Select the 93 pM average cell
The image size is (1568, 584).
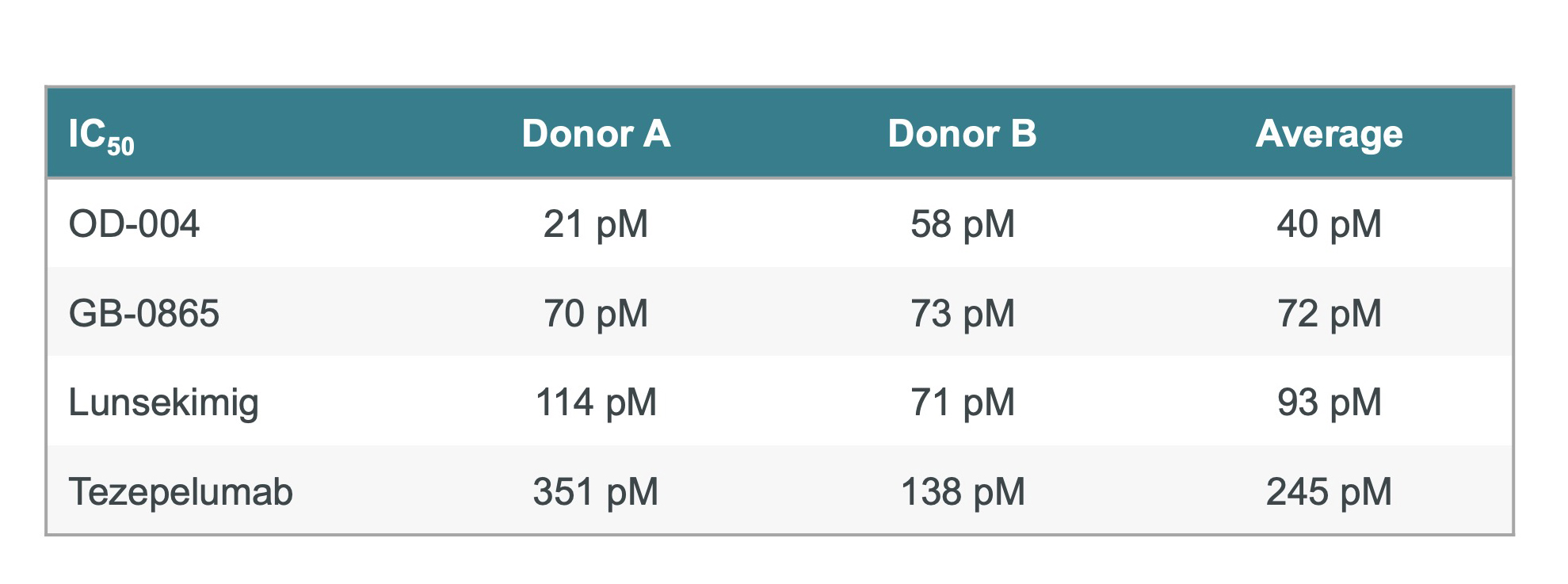tap(1329, 403)
